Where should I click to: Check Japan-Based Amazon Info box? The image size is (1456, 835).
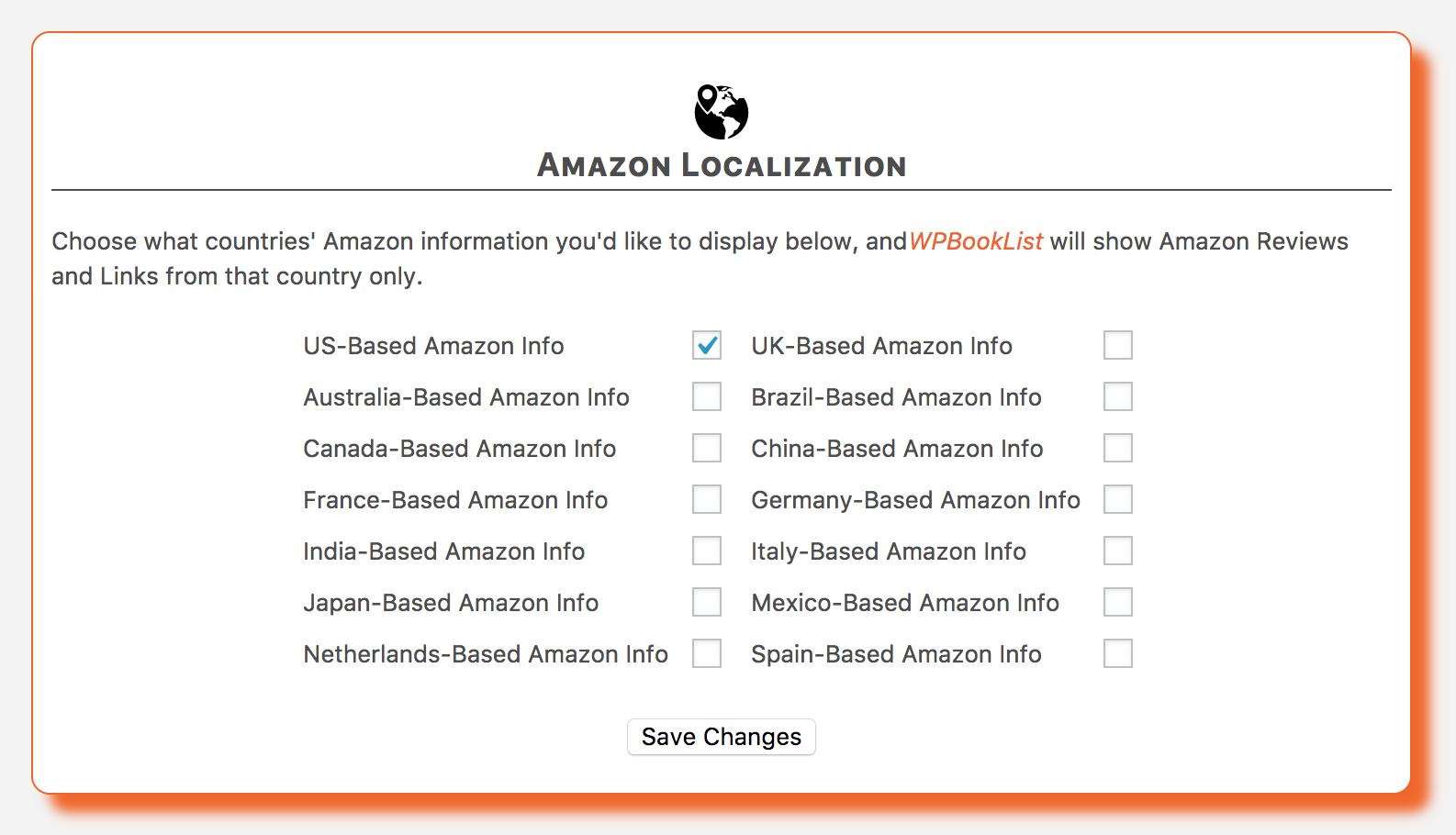[707, 603]
